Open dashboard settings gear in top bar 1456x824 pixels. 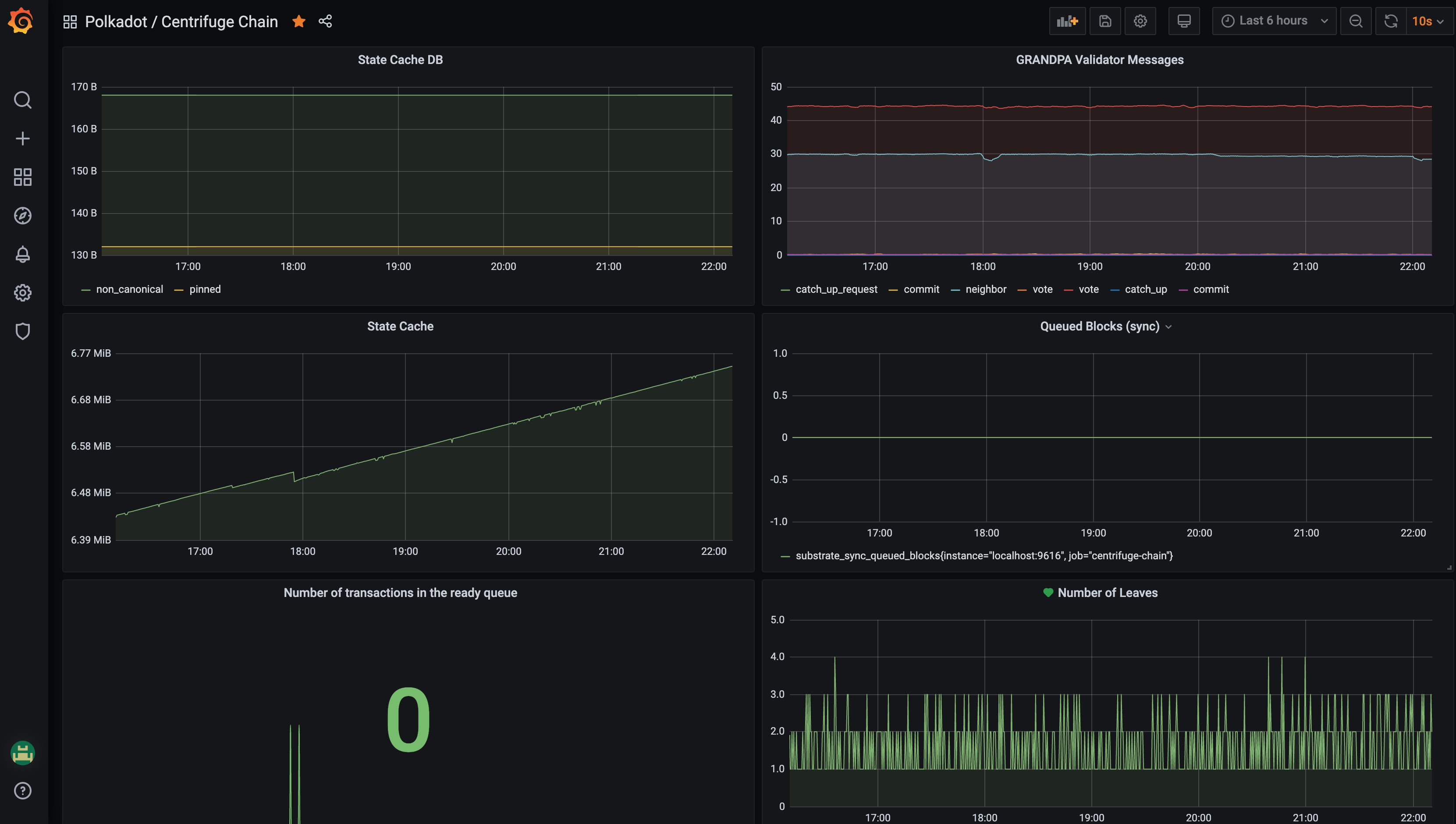coord(1140,21)
